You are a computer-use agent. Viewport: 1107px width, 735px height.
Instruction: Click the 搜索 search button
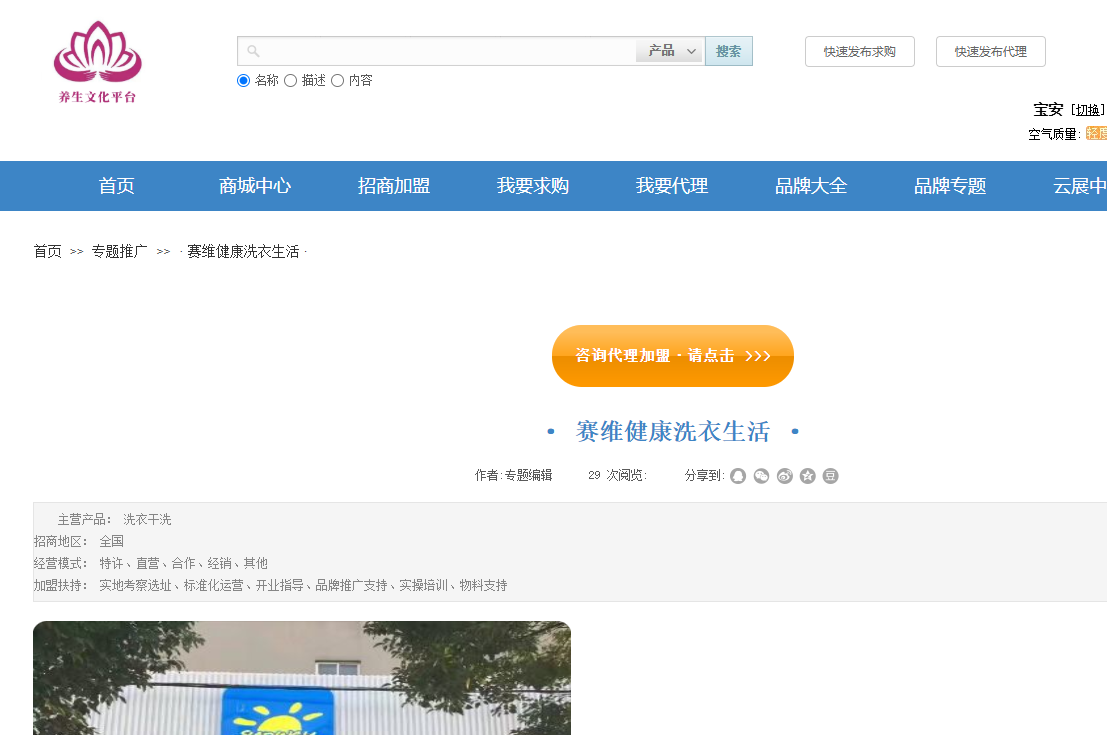(x=729, y=51)
